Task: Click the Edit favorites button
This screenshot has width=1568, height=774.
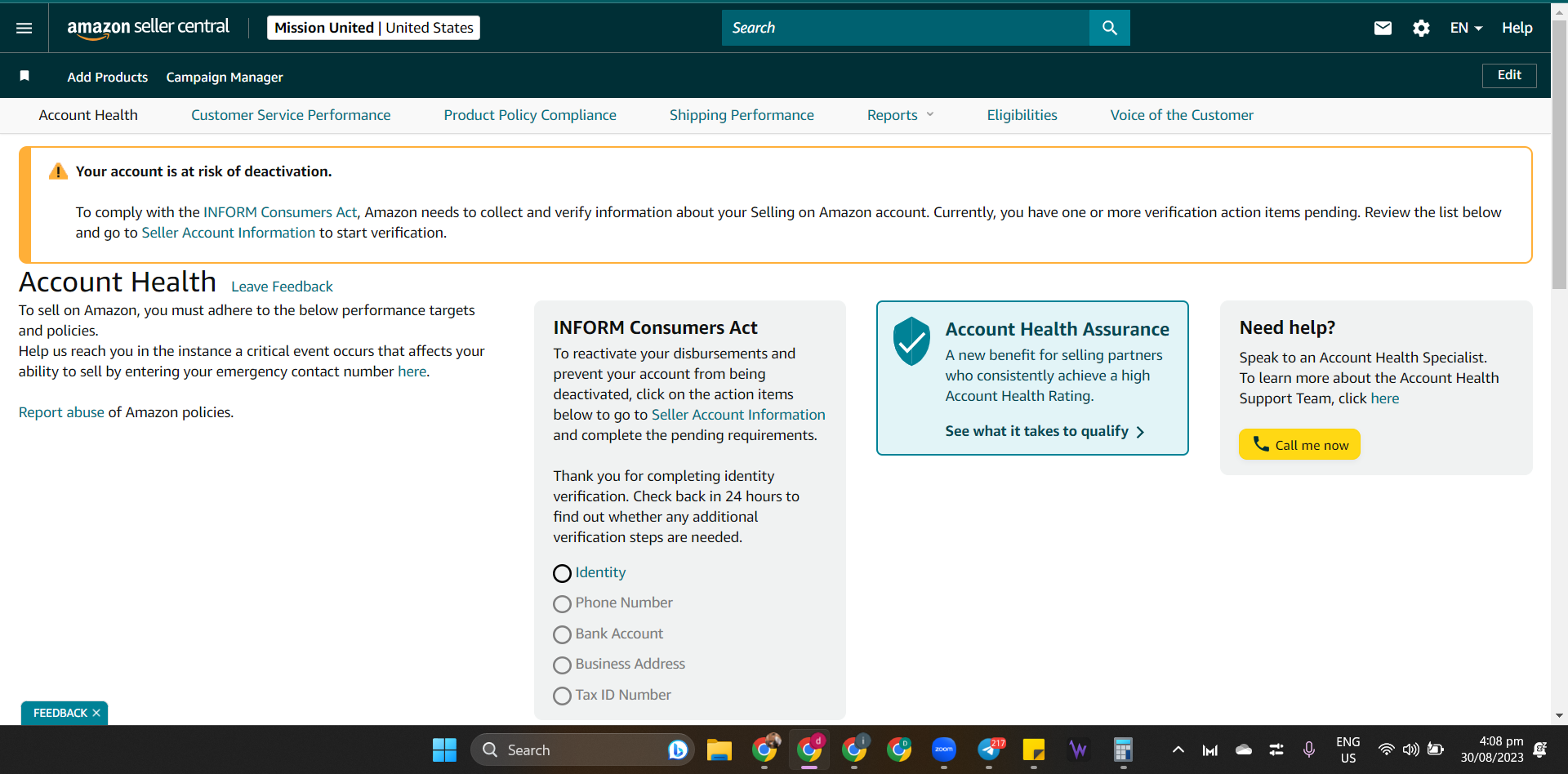Action: point(1509,75)
